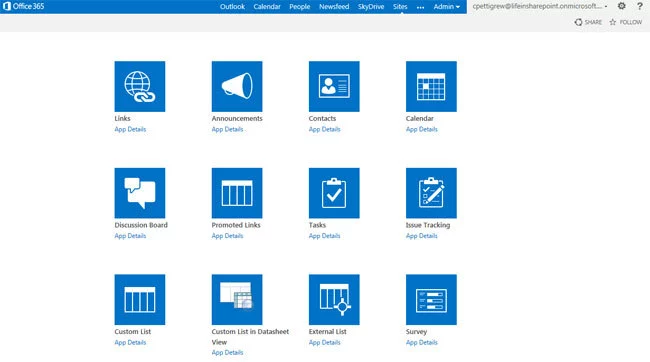The height and width of the screenshot is (362, 650).
Task: Click the Contacts tile label
Action: point(322,119)
